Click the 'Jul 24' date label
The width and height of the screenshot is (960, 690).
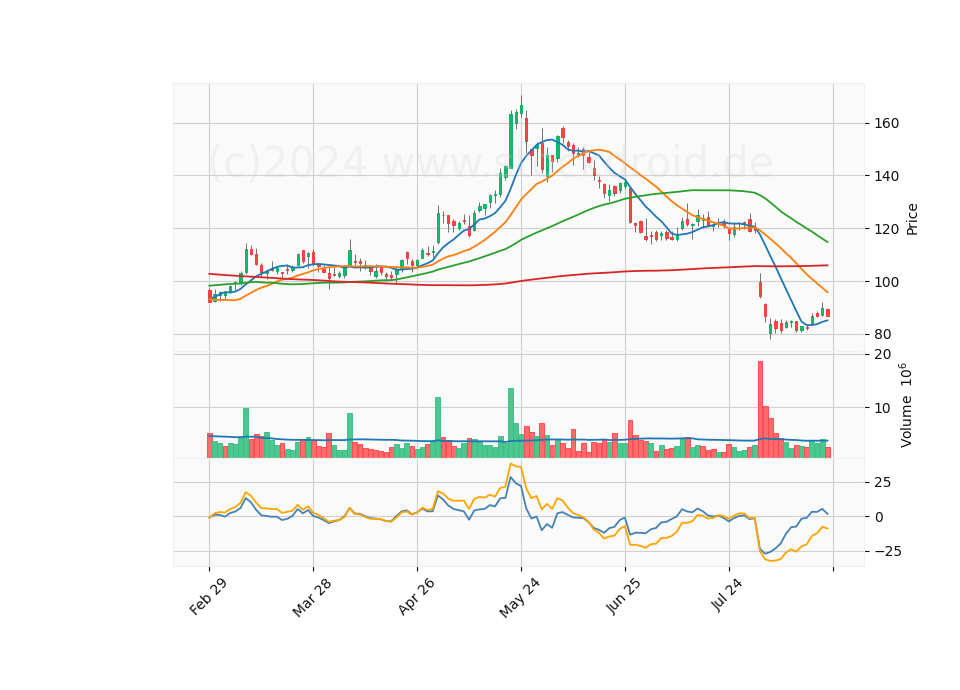pyautogui.click(x=729, y=594)
